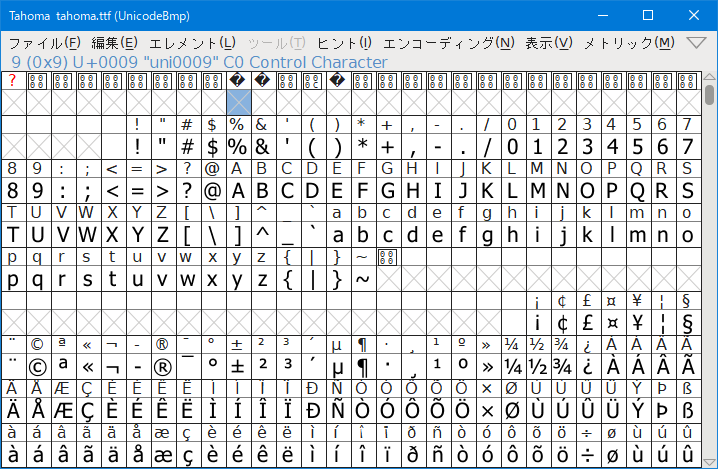Select the number sign # glyph cell

[187, 147]
